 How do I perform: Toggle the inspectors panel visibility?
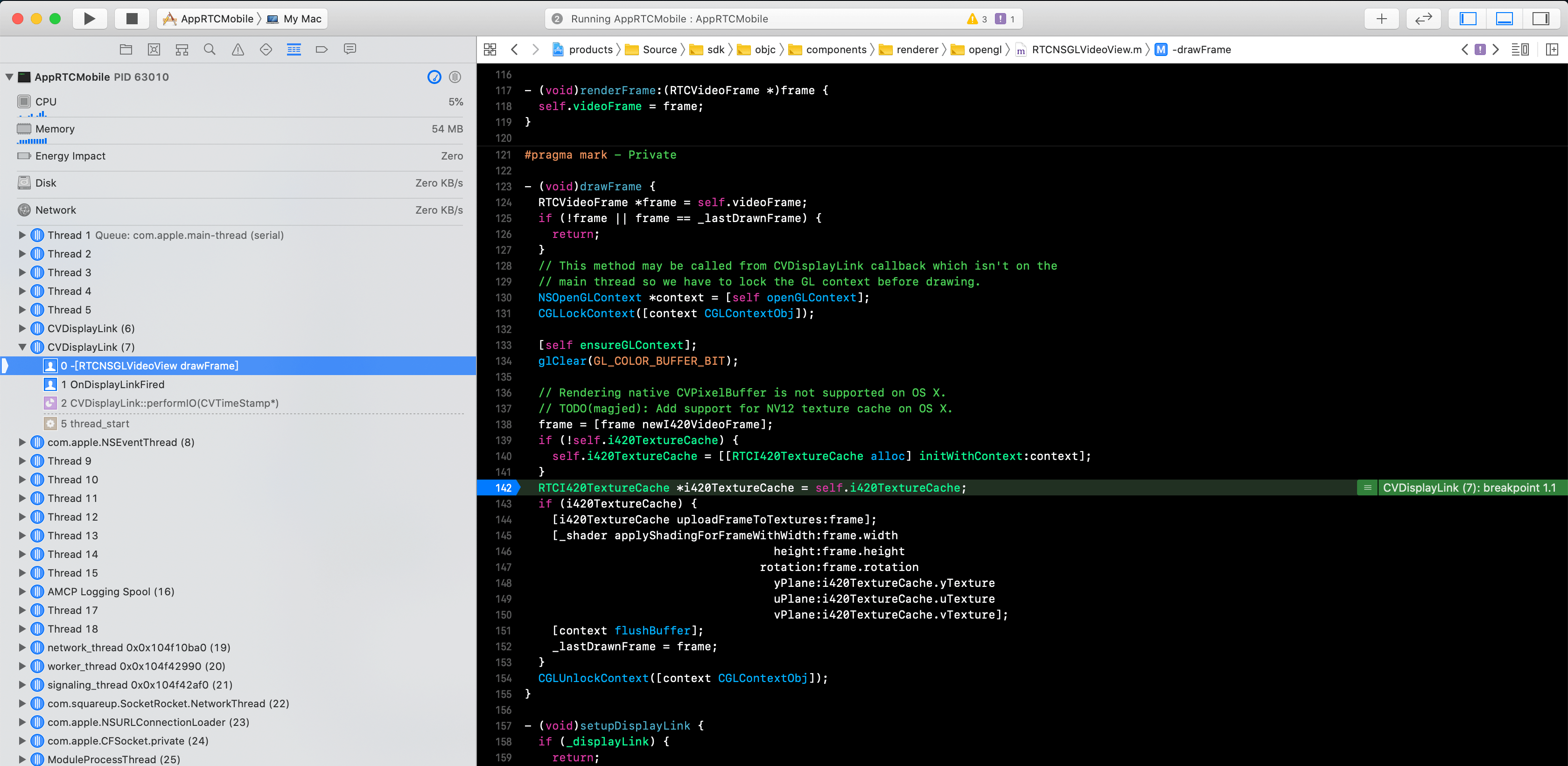click(x=1540, y=18)
